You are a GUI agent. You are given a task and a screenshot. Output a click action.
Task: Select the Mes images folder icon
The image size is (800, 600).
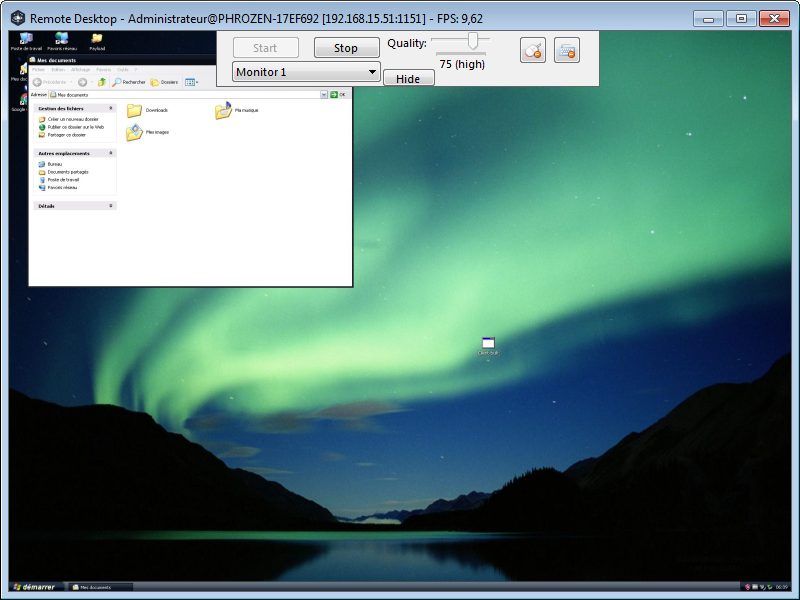tap(134, 132)
